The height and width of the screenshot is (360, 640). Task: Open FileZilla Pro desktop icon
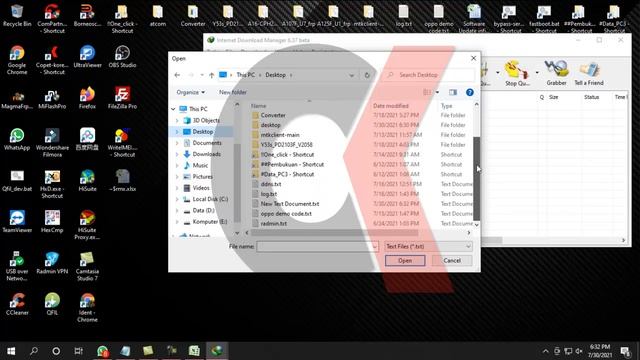(122, 98)
